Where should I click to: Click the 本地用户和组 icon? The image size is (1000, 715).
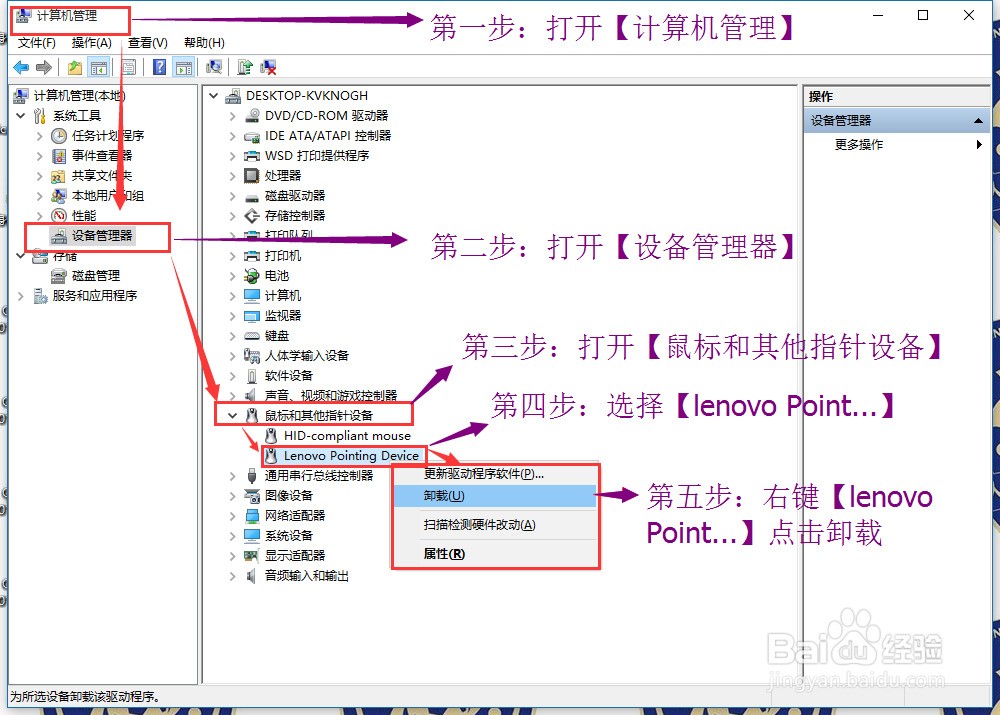tap(59, 196)
